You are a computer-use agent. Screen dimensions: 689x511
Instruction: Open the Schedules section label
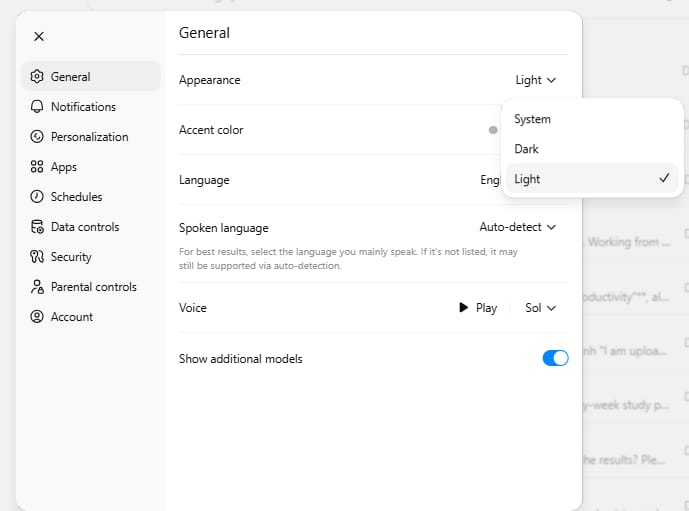(x=76, y=197)
